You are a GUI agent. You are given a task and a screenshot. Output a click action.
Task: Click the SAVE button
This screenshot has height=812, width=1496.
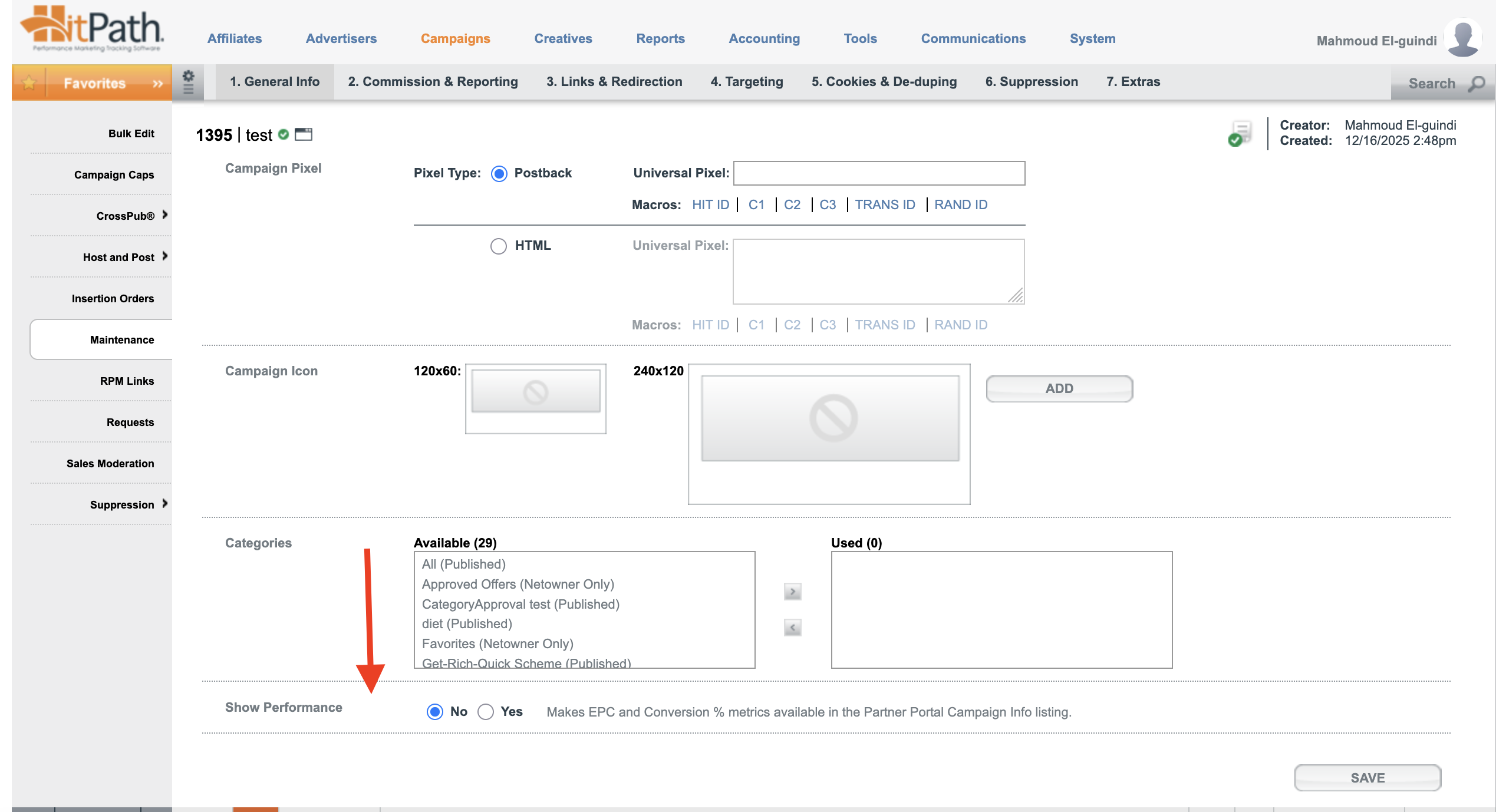[x=1368, y=778]
